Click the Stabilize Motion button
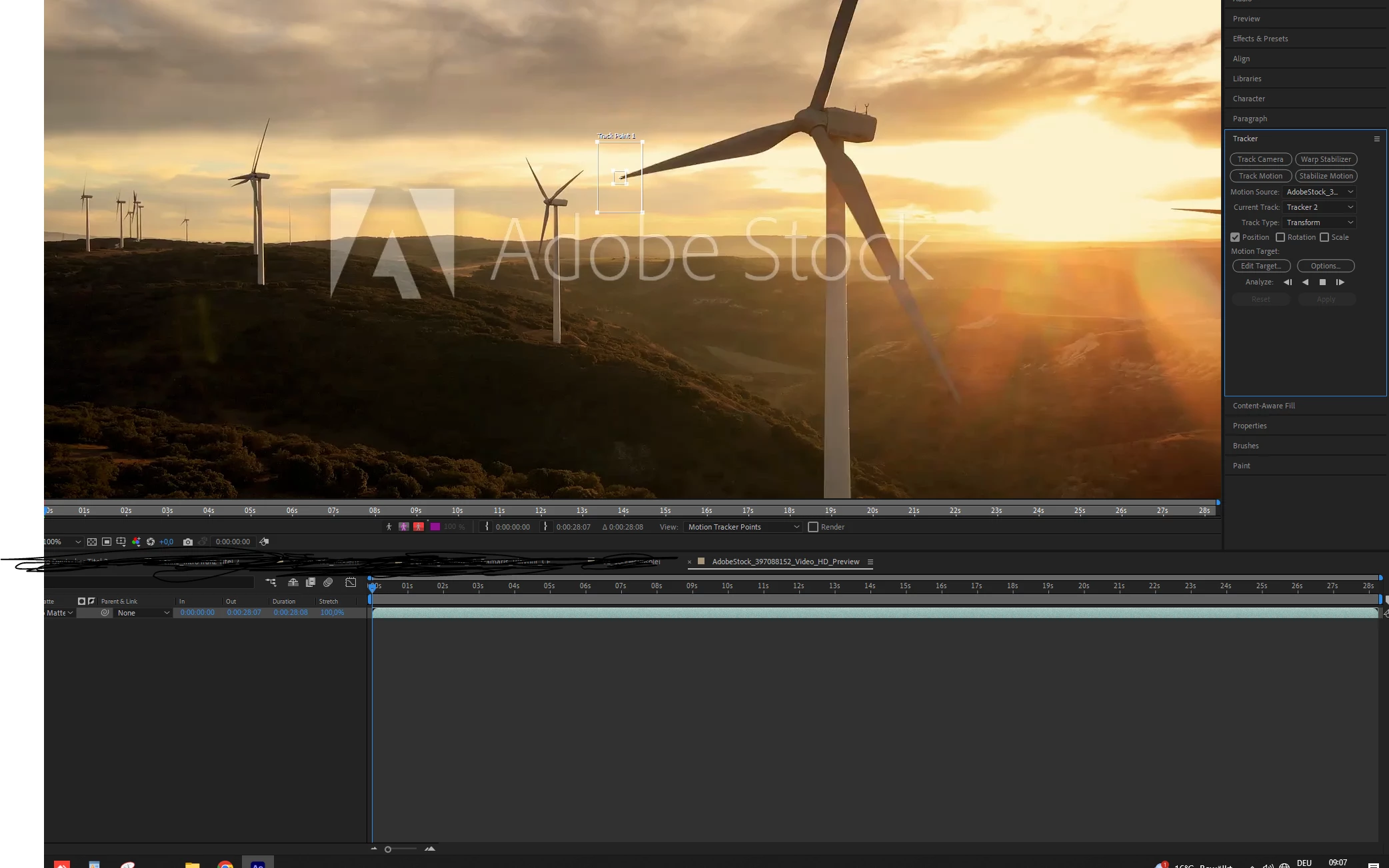 point(1326,176)
